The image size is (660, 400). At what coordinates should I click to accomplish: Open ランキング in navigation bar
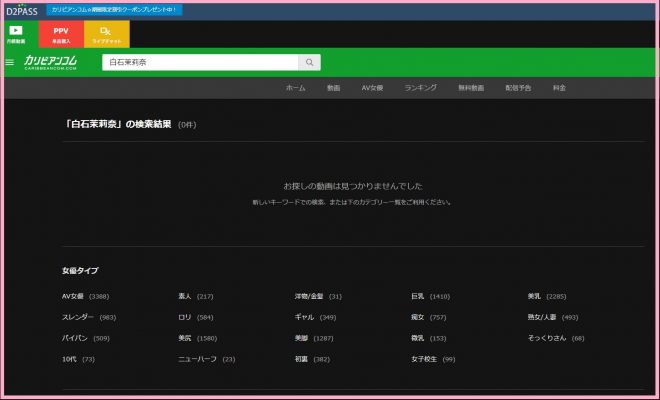(x=420, y=88)
